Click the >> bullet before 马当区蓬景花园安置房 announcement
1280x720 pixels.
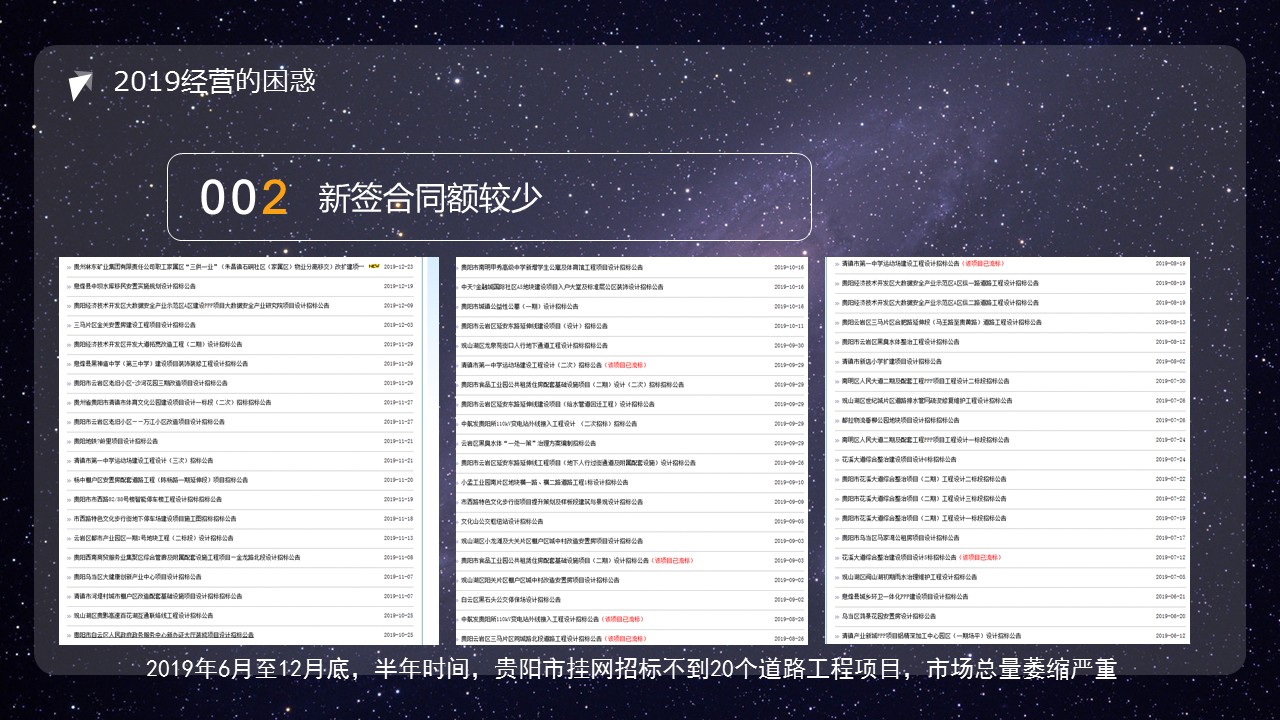point(836,615)
